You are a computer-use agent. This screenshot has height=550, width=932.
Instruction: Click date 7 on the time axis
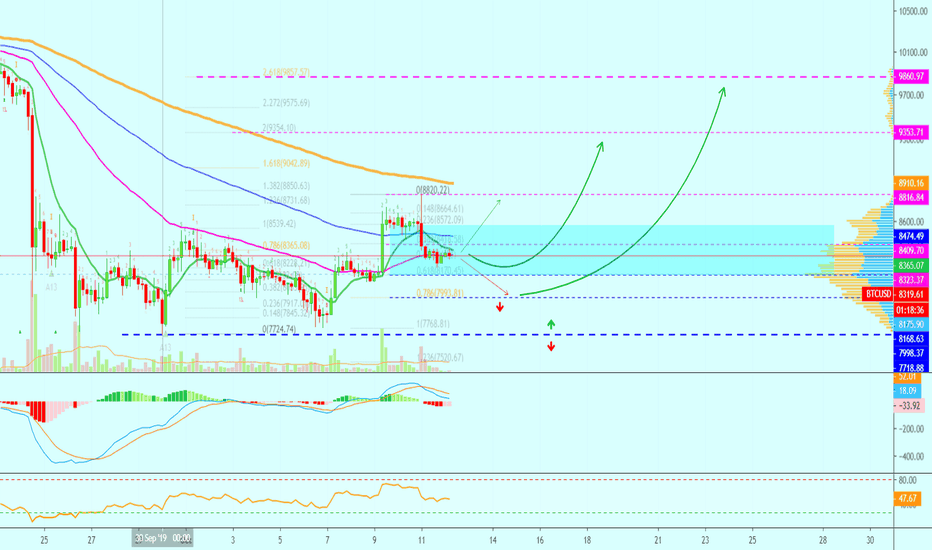click(x=328, y=540)
